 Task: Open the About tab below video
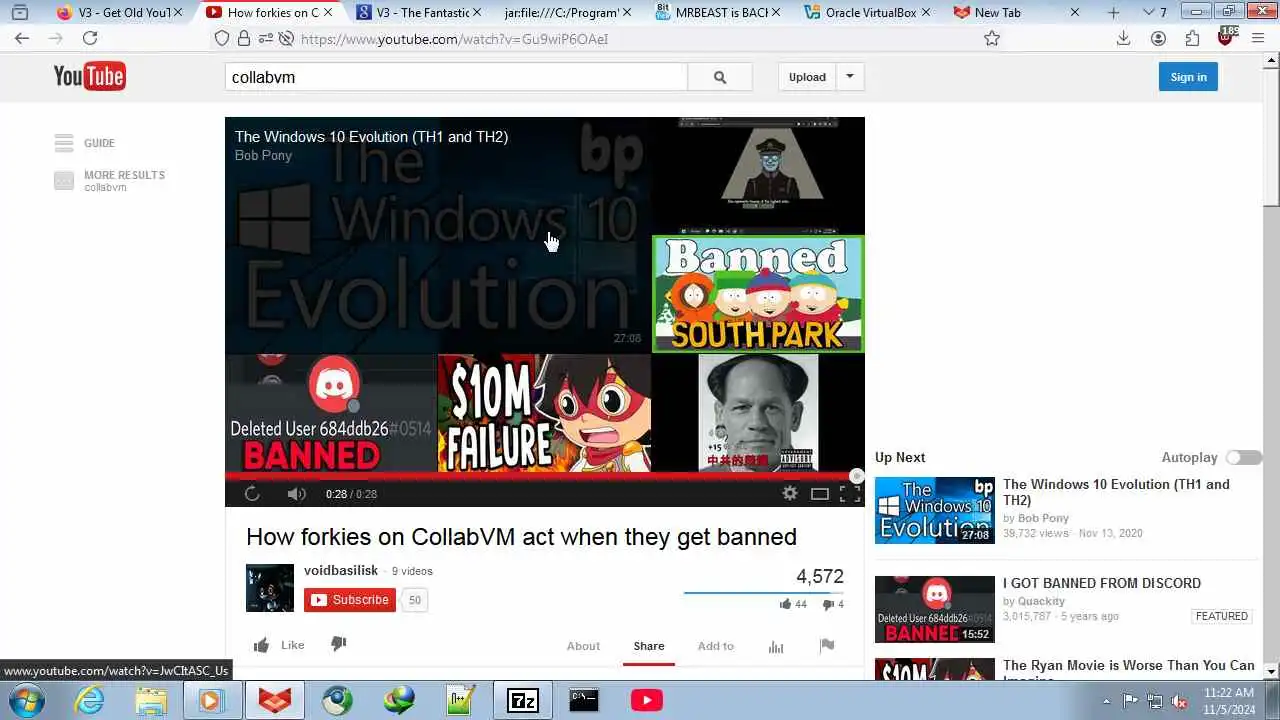click(x=583, y=646)
